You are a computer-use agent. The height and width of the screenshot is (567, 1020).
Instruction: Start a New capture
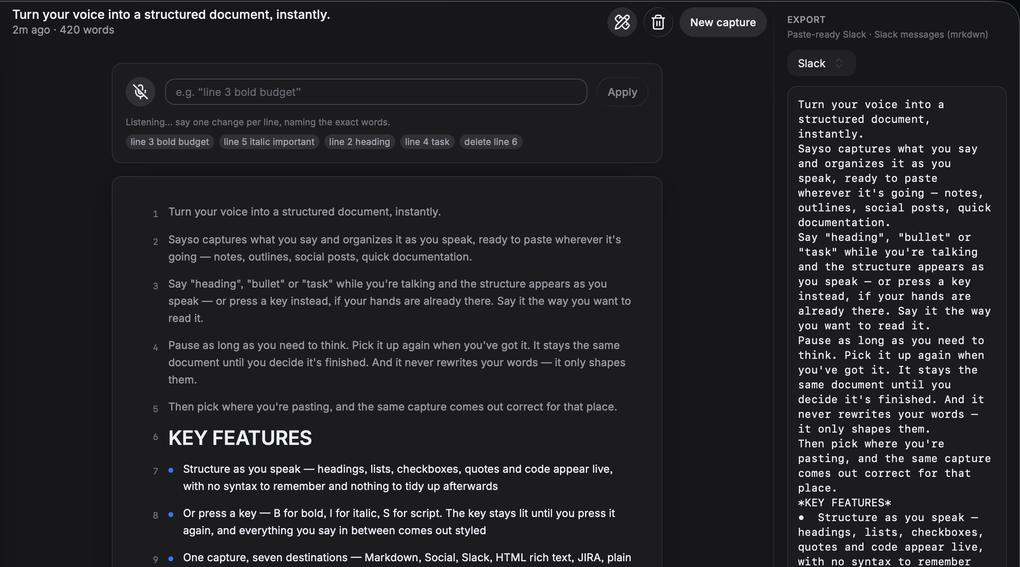pos(723,22)
